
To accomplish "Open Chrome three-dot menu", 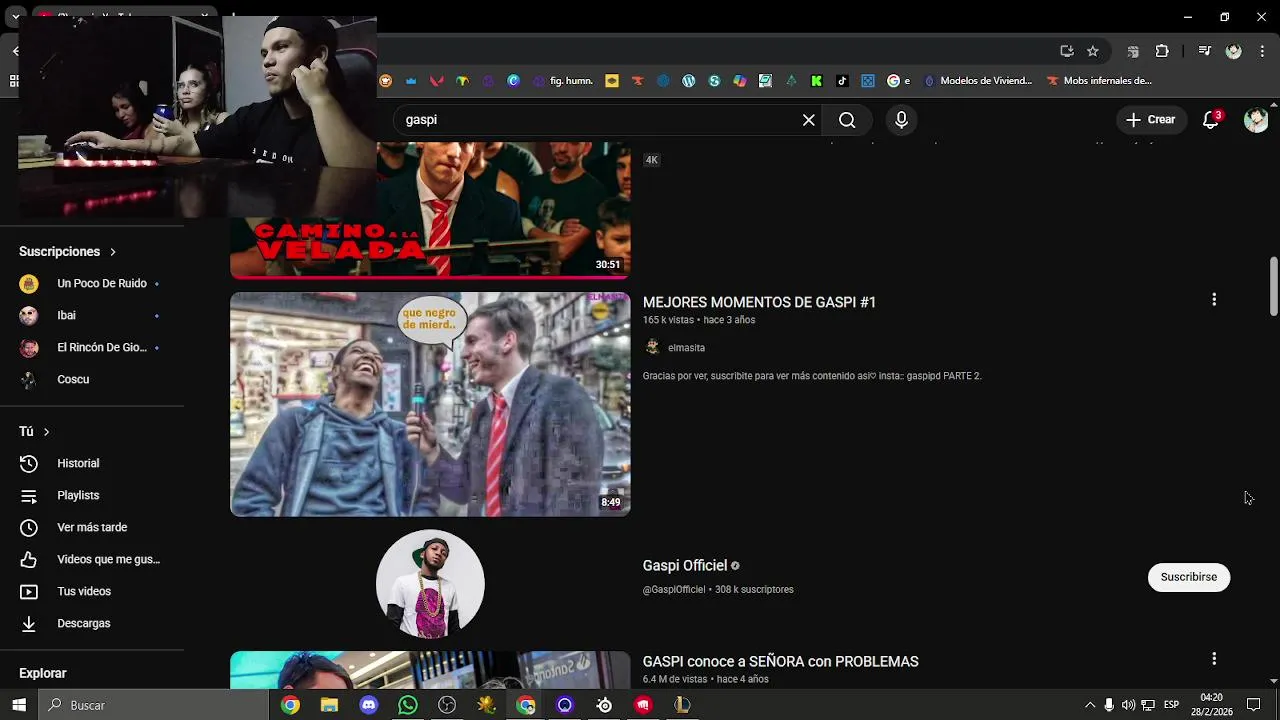I will tap(1262, 51).
